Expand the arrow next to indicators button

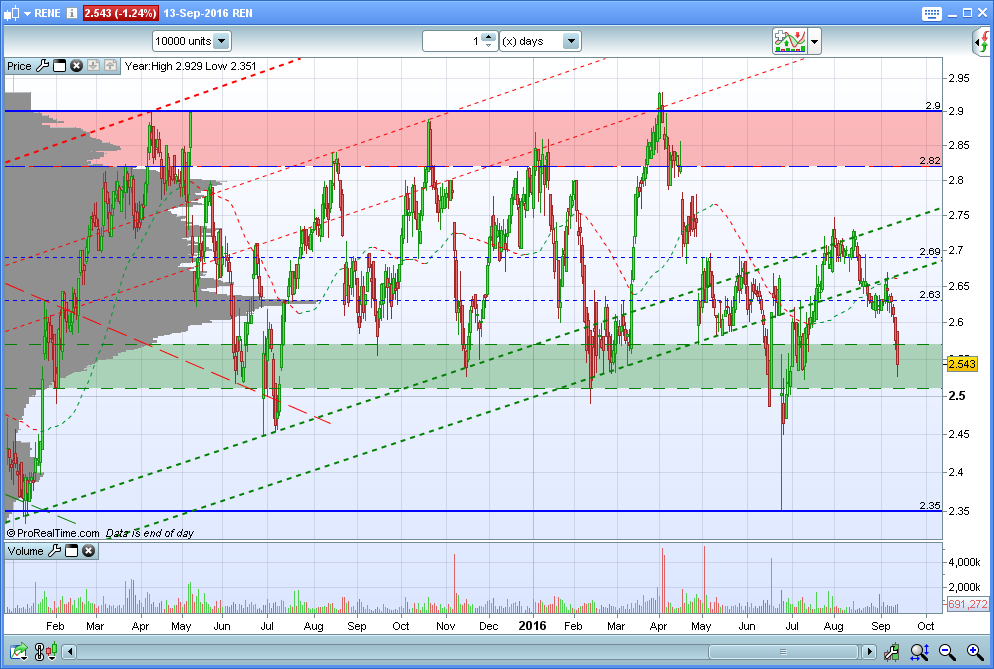815,42
